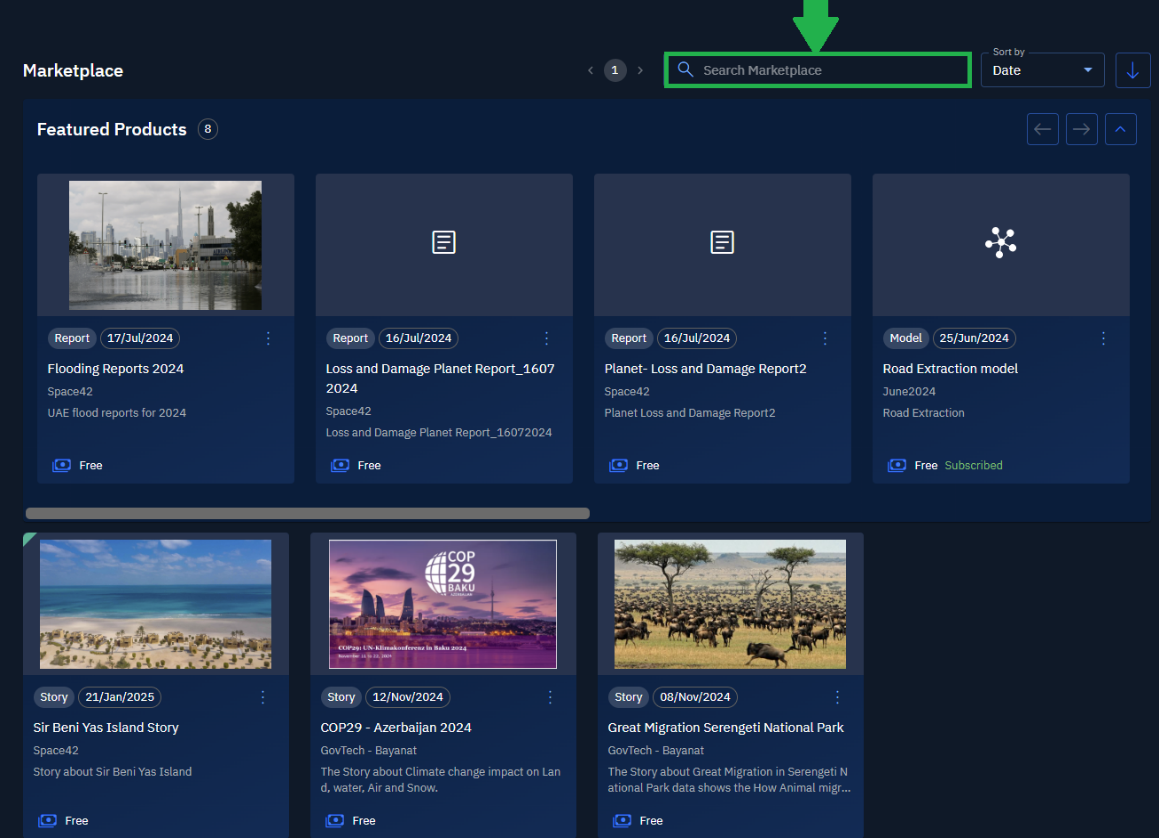
Task: Open the Serengeti wildebeest thumbnail image
Action: (x=730, y=604)
